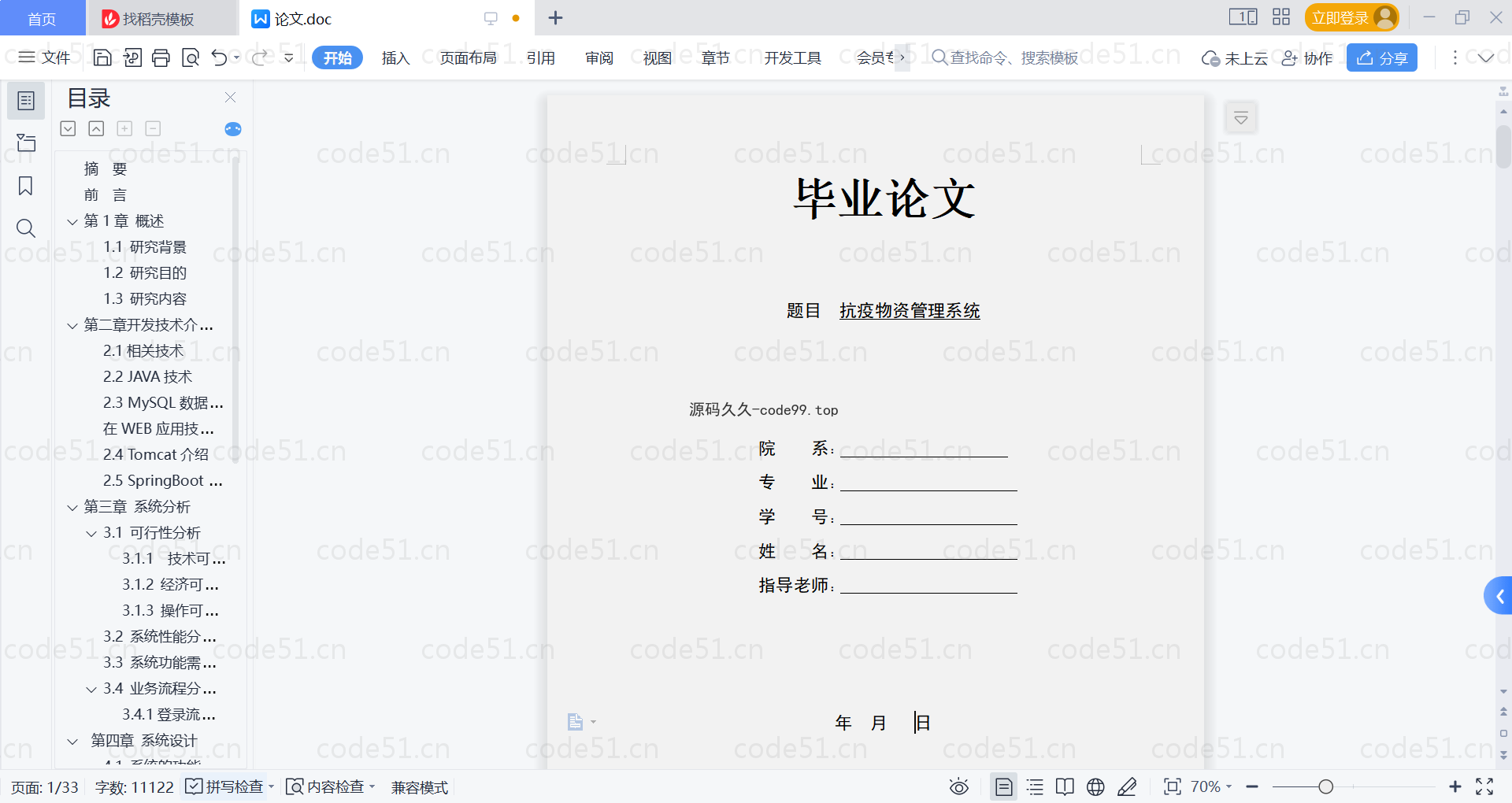
Task: Open the chapter navigation sidebar icon
Action: coord(26,142)
